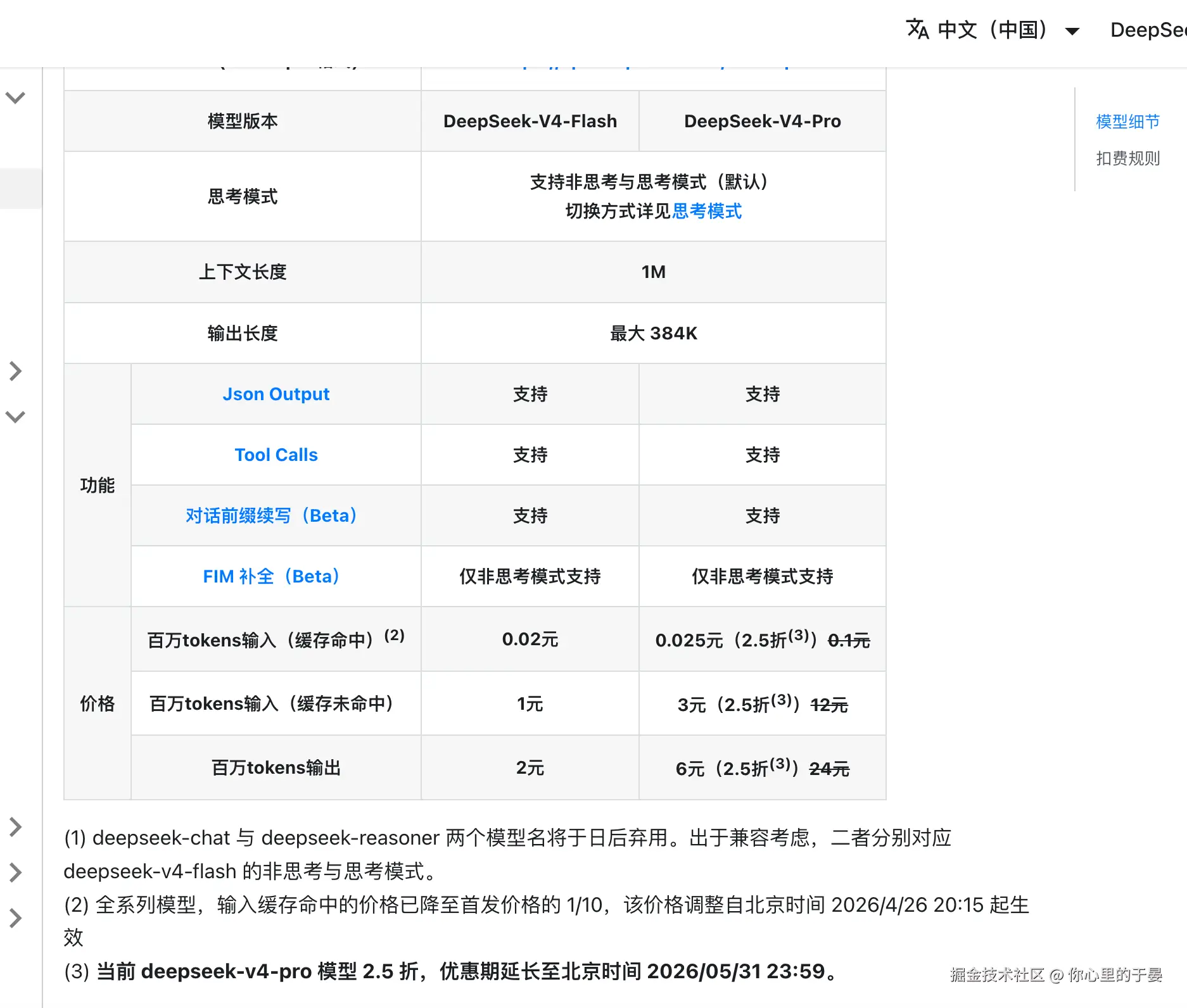The image size is (1187, 1008).
Task: Click 支持 for Json Output under V4-Flash
Action: click(x=530, y=394)
